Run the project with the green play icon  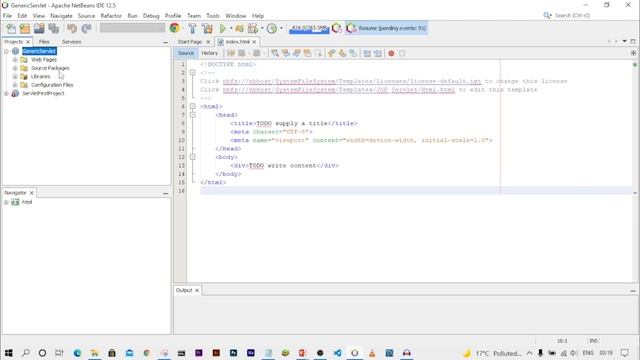[x=223, y=28]
